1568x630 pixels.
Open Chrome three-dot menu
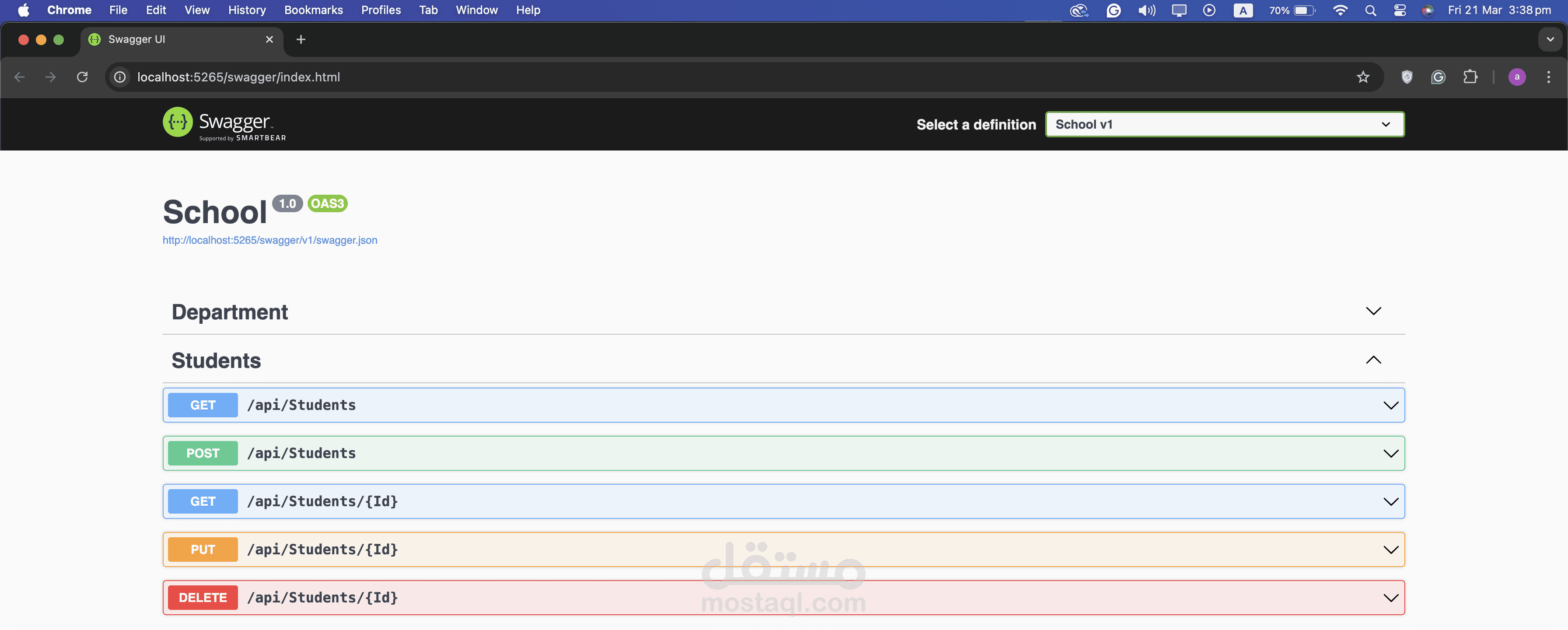point(1548,77)
